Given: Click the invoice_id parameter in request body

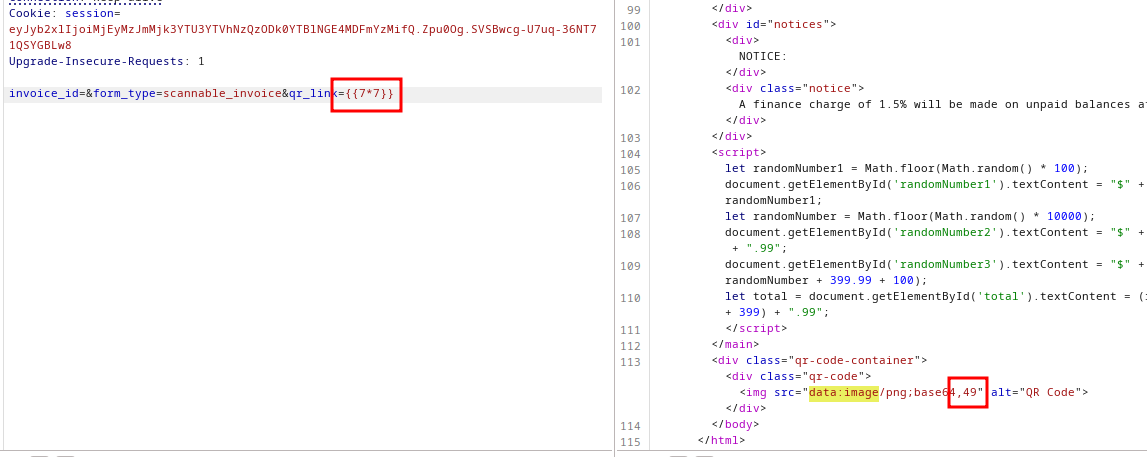Looking at the screenshot, I should click(x=43, y=94).
